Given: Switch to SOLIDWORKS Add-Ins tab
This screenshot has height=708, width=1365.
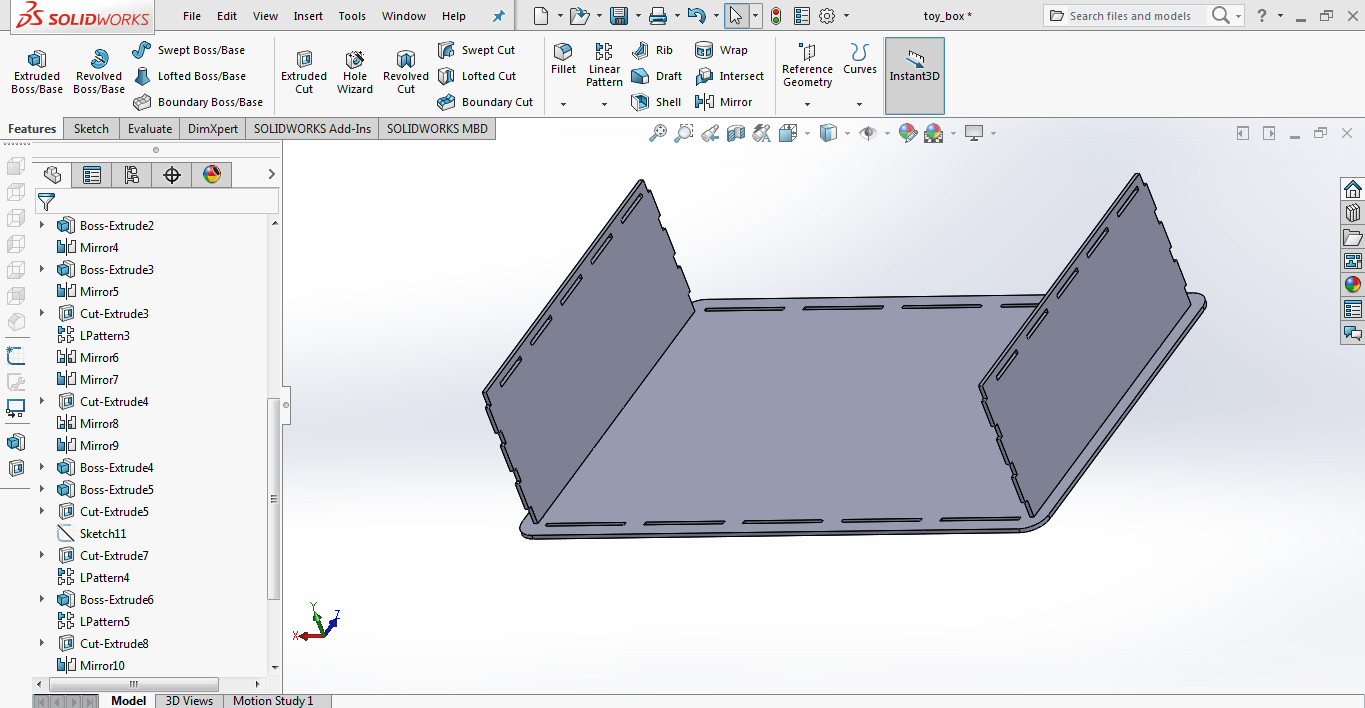Looking at the screenshot, I should point(312,129).
